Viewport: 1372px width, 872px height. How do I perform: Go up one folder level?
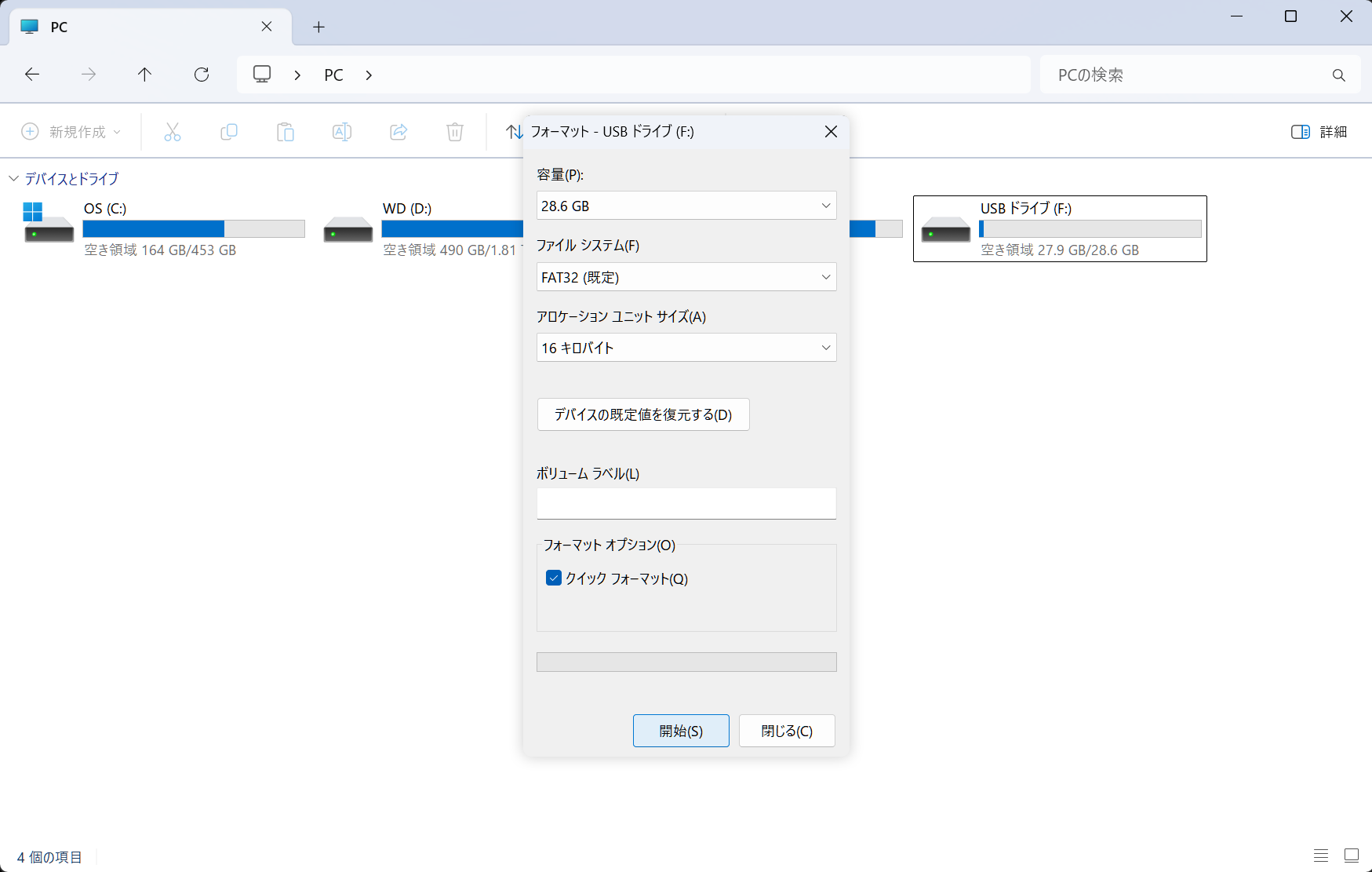click(144, 75)
